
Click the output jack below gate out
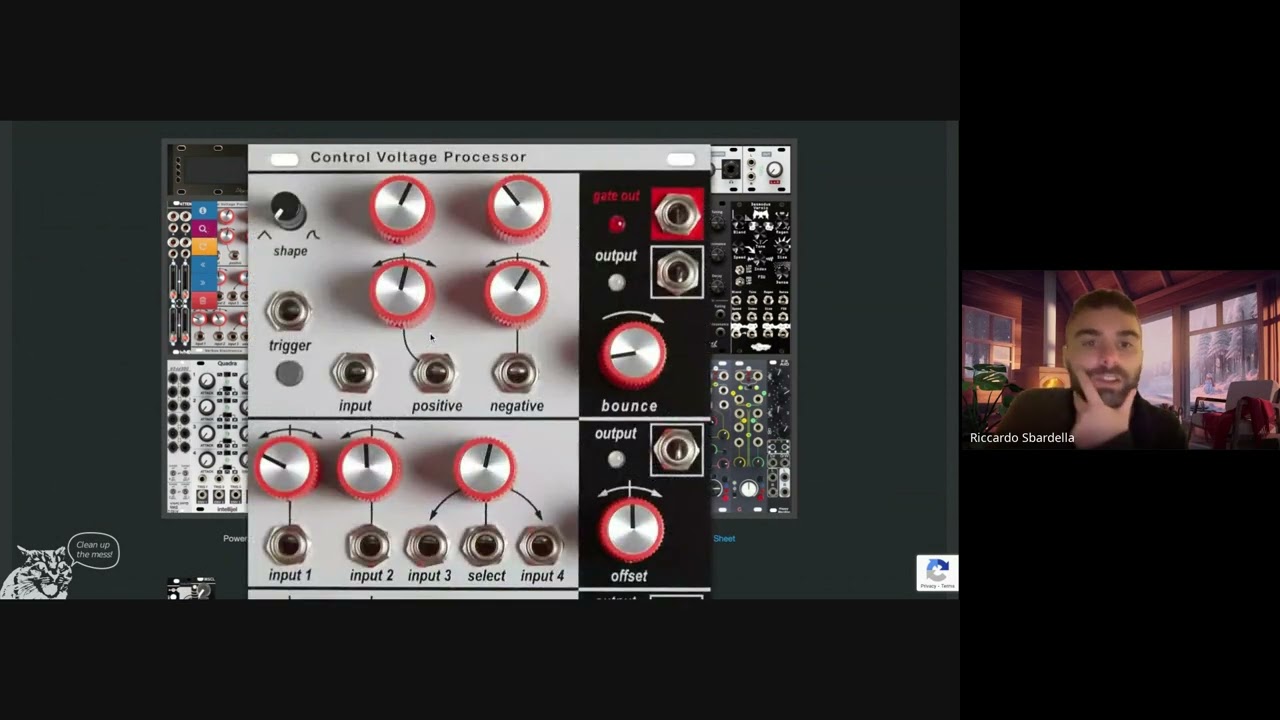(677, 271)
